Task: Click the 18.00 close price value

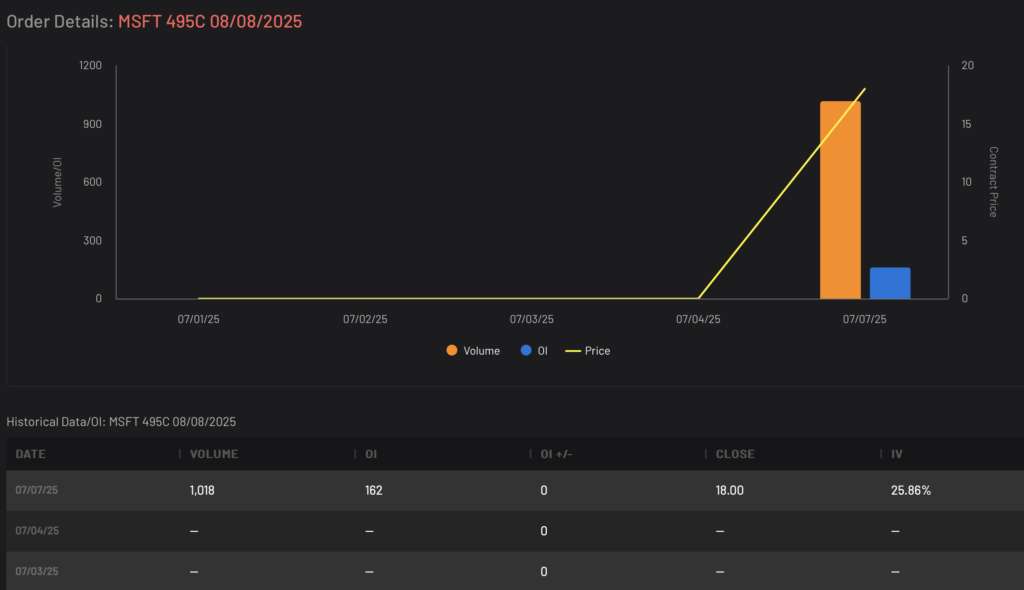Action: [x=729, y=490]
